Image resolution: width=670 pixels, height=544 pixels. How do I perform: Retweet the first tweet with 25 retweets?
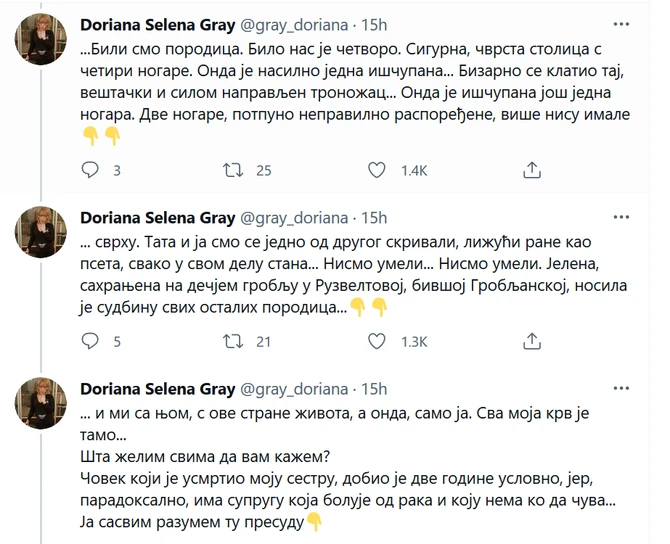(232, 169)
